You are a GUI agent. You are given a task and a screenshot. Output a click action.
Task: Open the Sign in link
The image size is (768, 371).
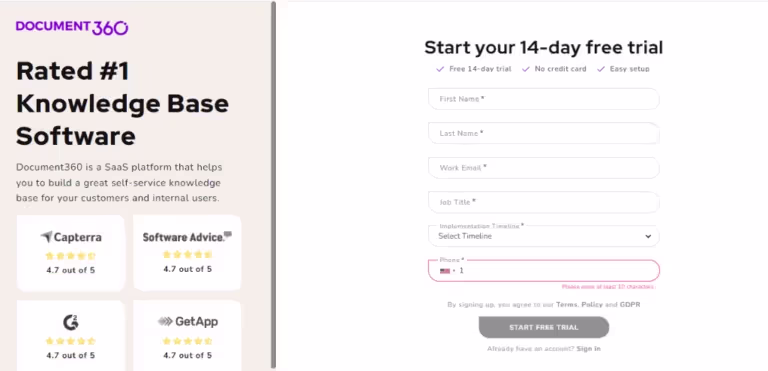[x=588, y=349]
